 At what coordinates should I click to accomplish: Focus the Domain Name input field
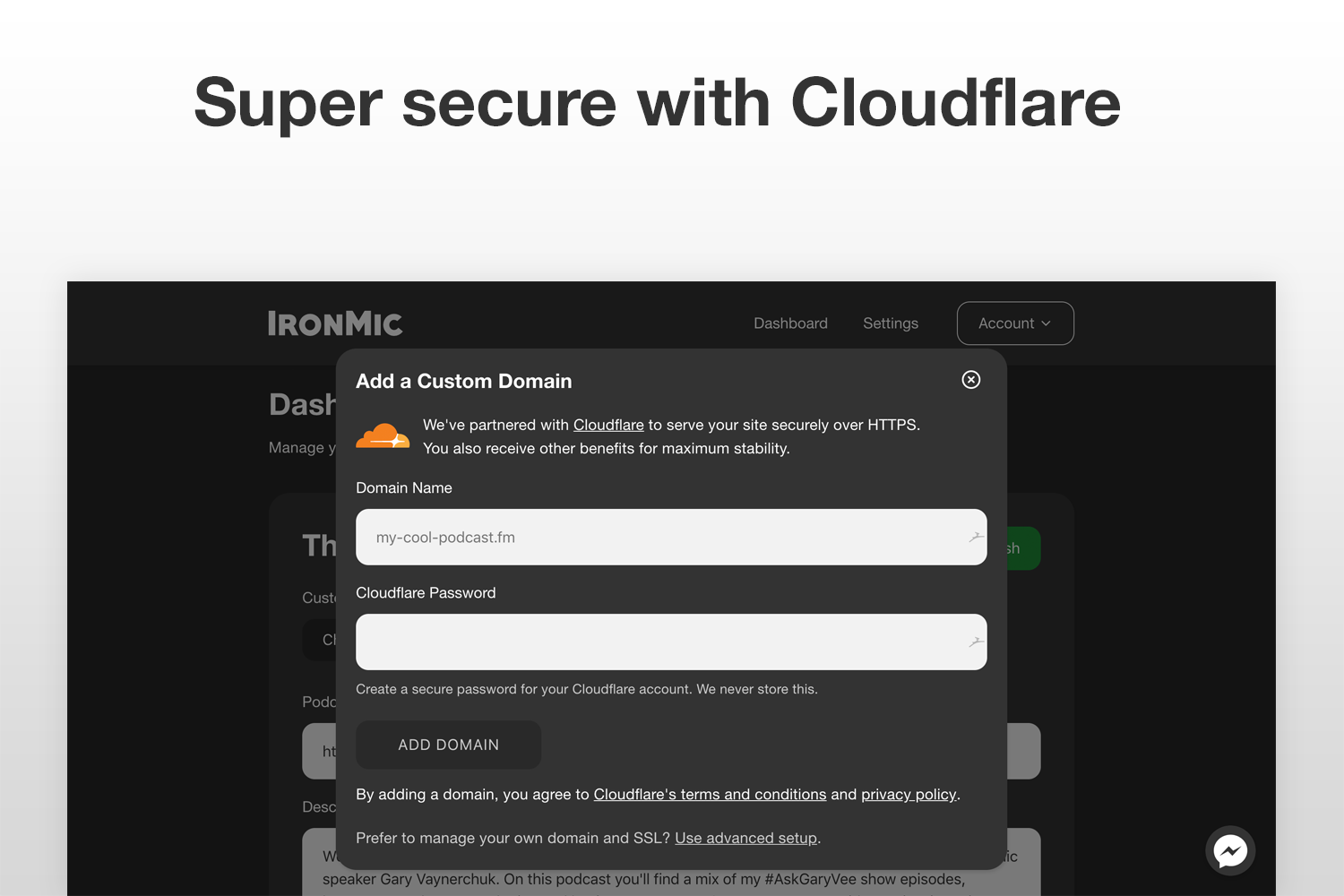point(663,538)
